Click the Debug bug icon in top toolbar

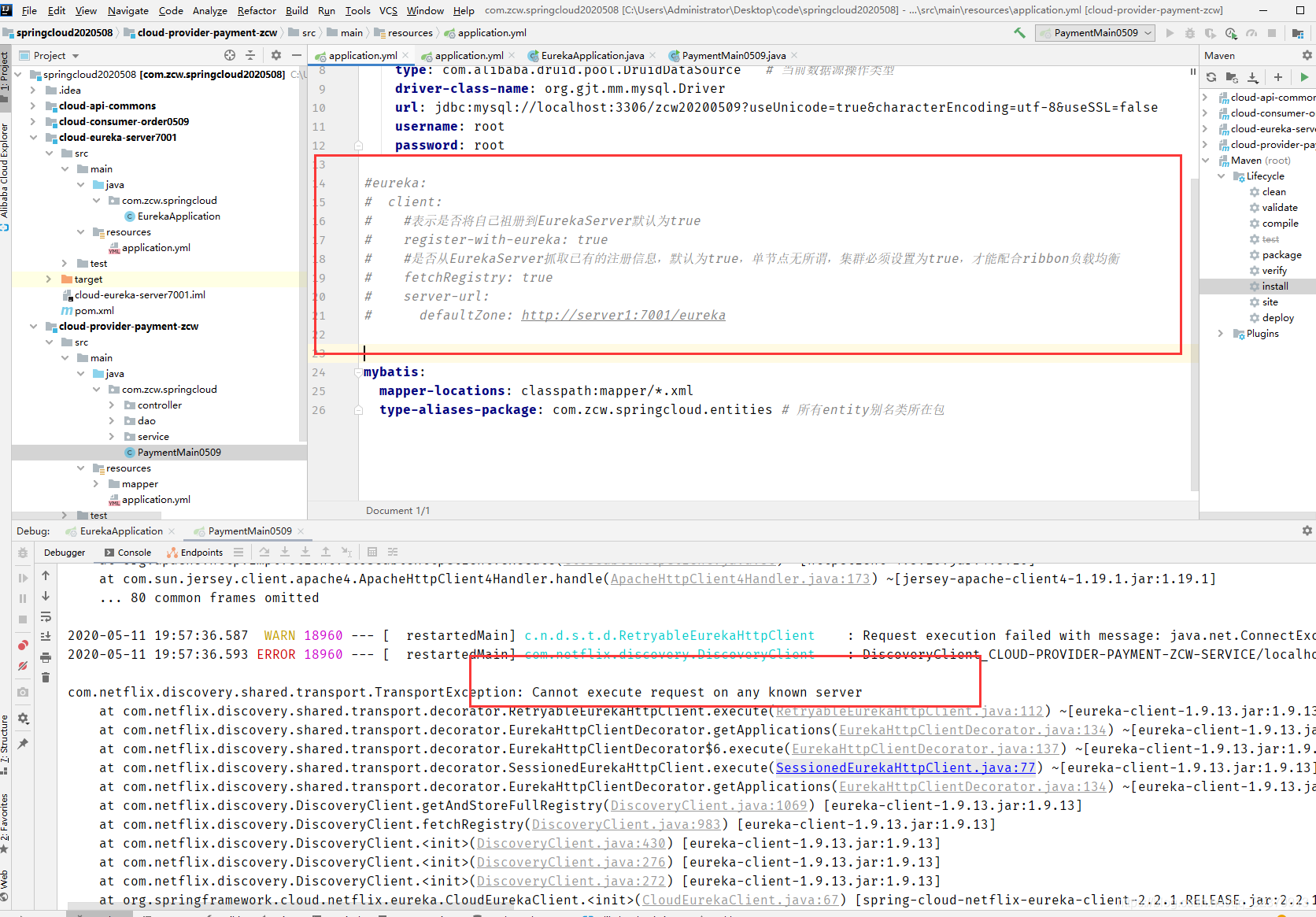1190,33
